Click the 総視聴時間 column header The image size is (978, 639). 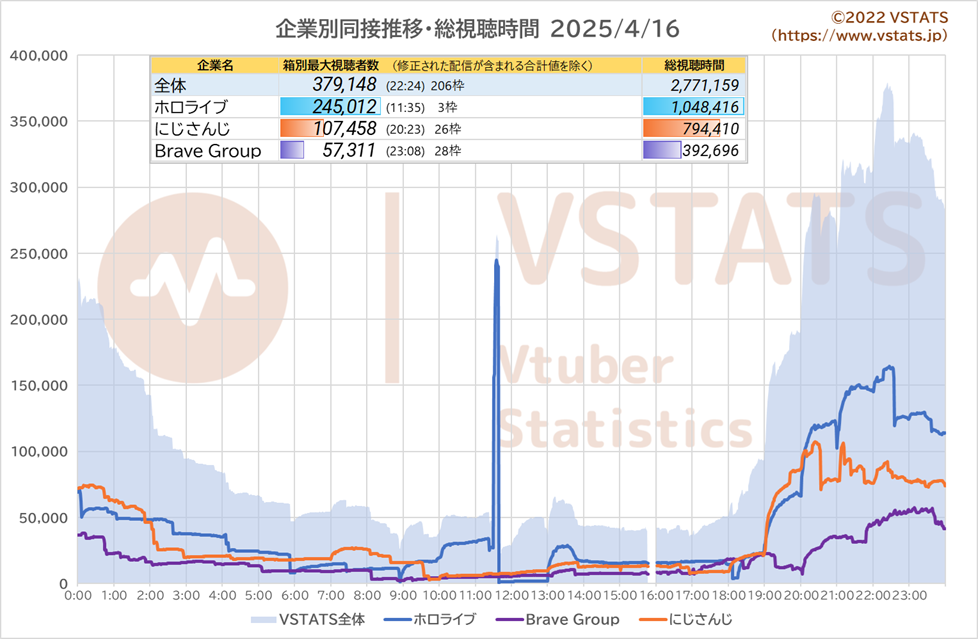point(694,65)
